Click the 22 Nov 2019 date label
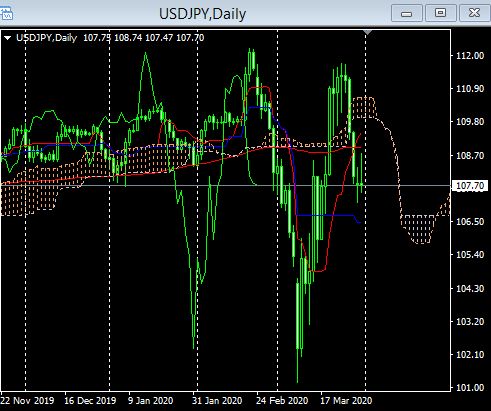This screenshot has width=491, height=411. 27,400
